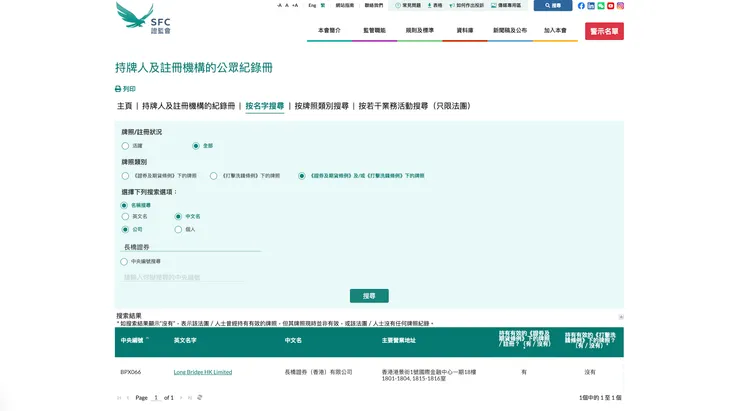The height and width of the screenshot is (411, 740).
Task: Select 公司 radio option
Action: coord(125,229)
